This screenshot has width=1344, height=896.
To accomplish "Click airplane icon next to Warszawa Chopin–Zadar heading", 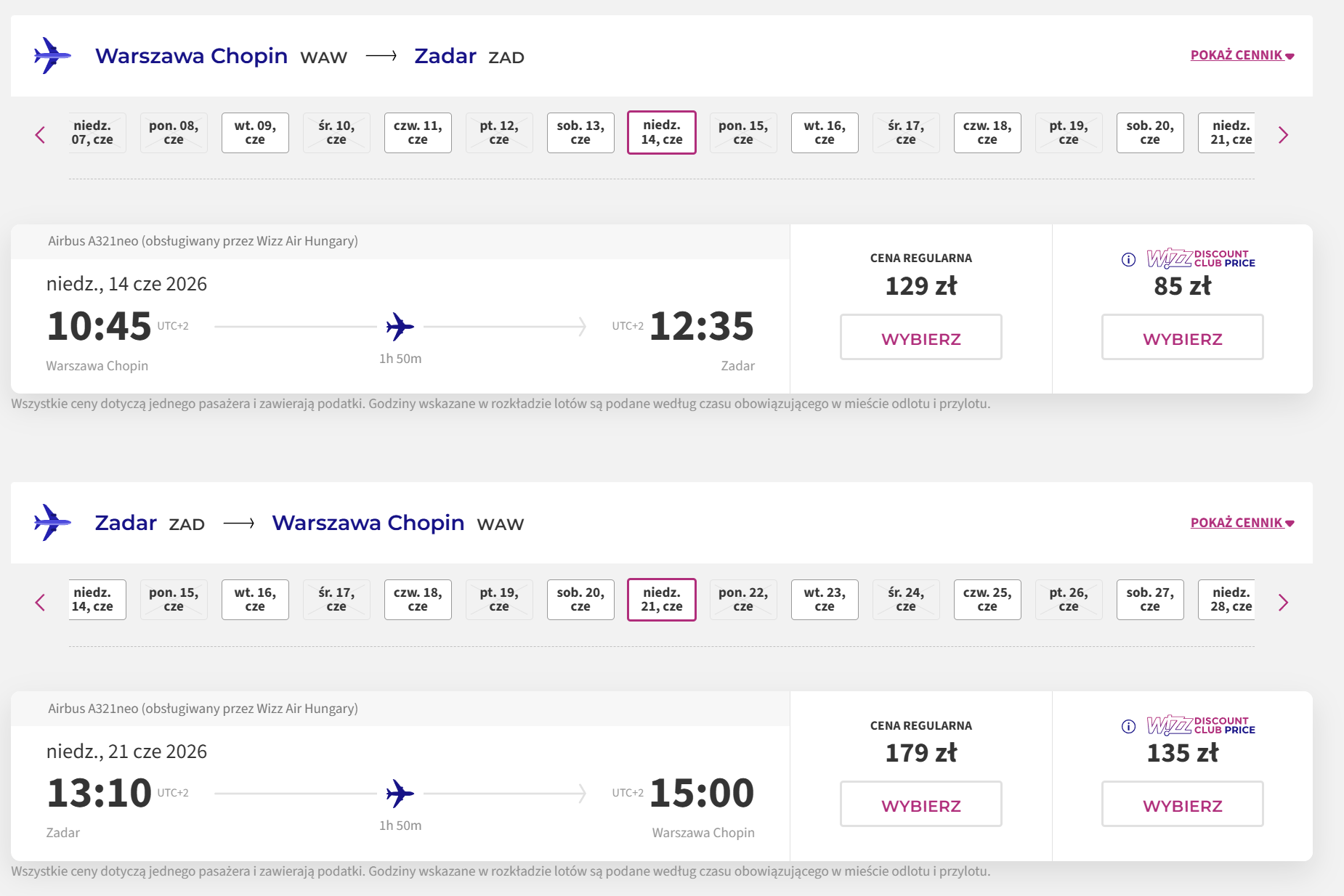I will [52, 56].
